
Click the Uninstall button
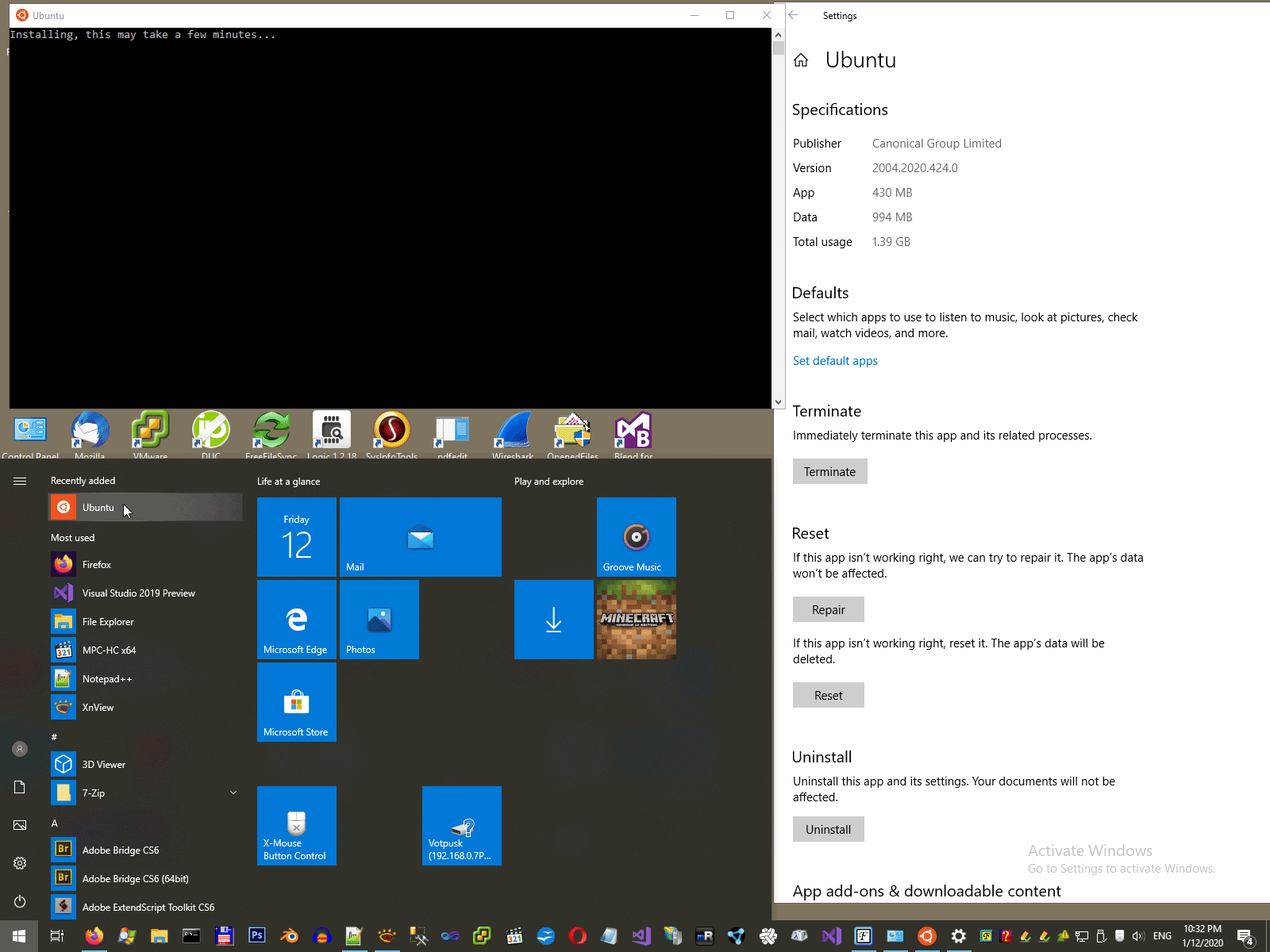click(x=829, y=829)
